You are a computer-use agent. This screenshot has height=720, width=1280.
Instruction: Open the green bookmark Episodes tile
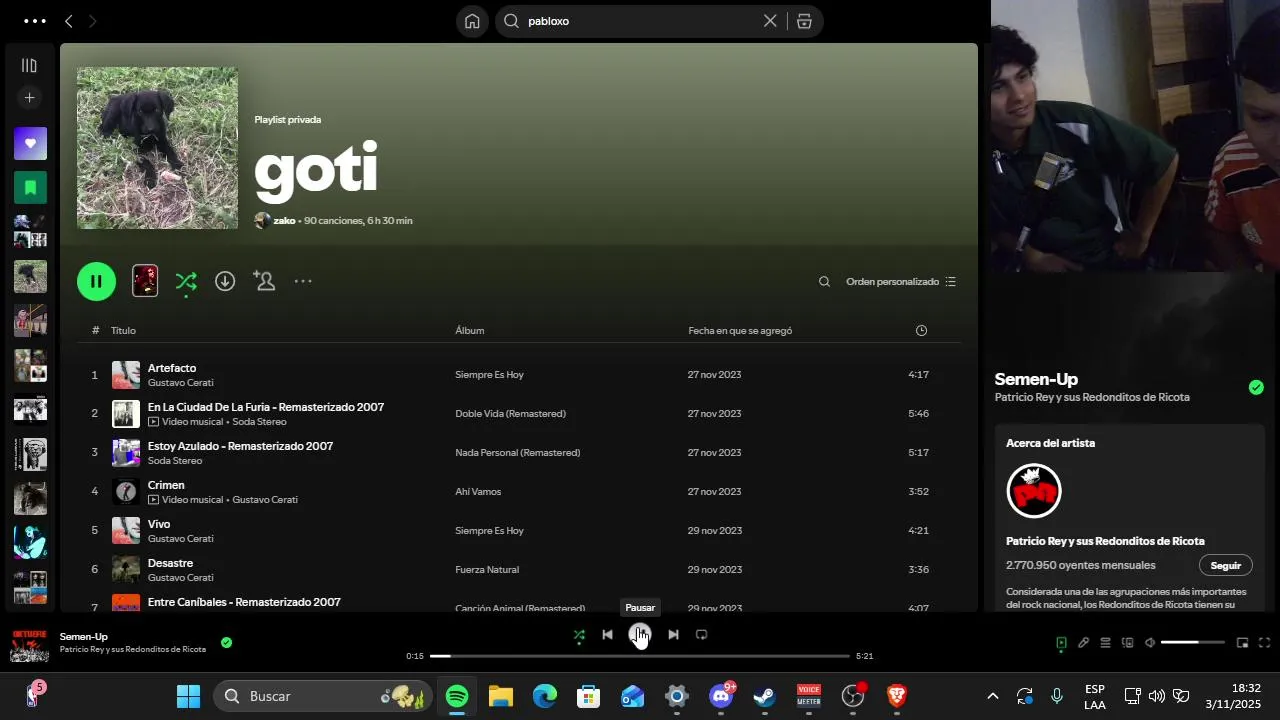[x=30, y=187]
